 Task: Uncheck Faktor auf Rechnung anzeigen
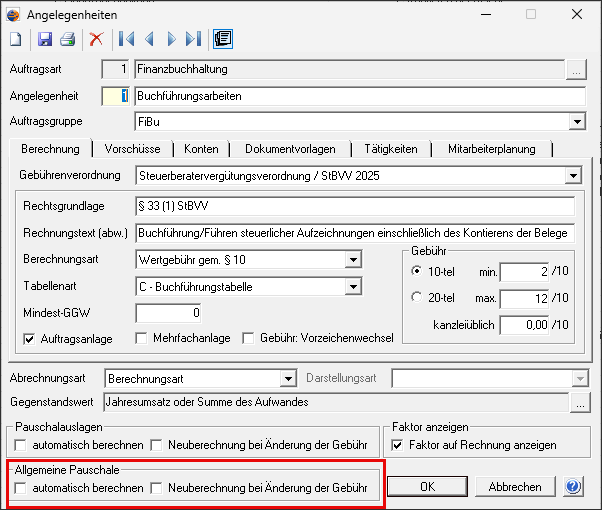397,445
